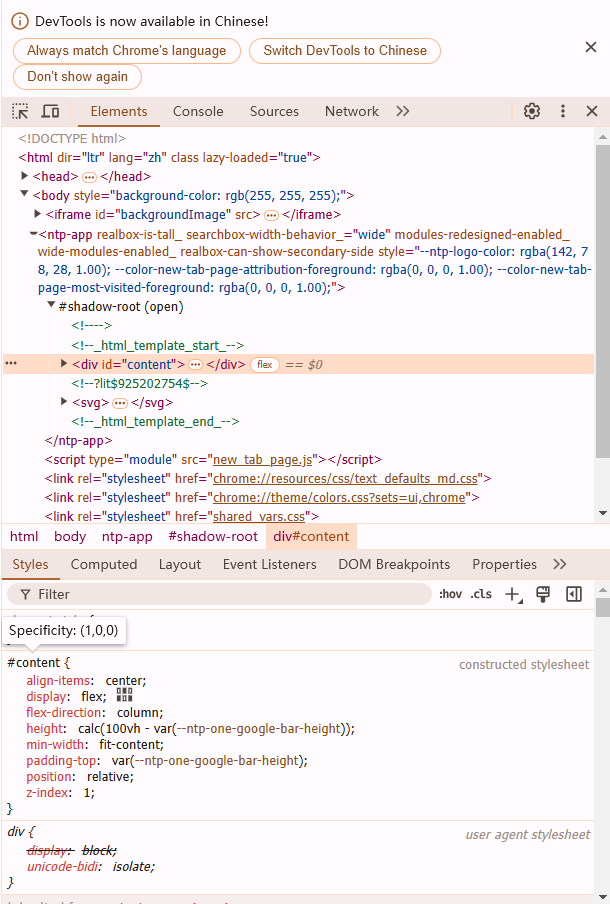
Task: Expand the head element
Action: pos(24,176)
